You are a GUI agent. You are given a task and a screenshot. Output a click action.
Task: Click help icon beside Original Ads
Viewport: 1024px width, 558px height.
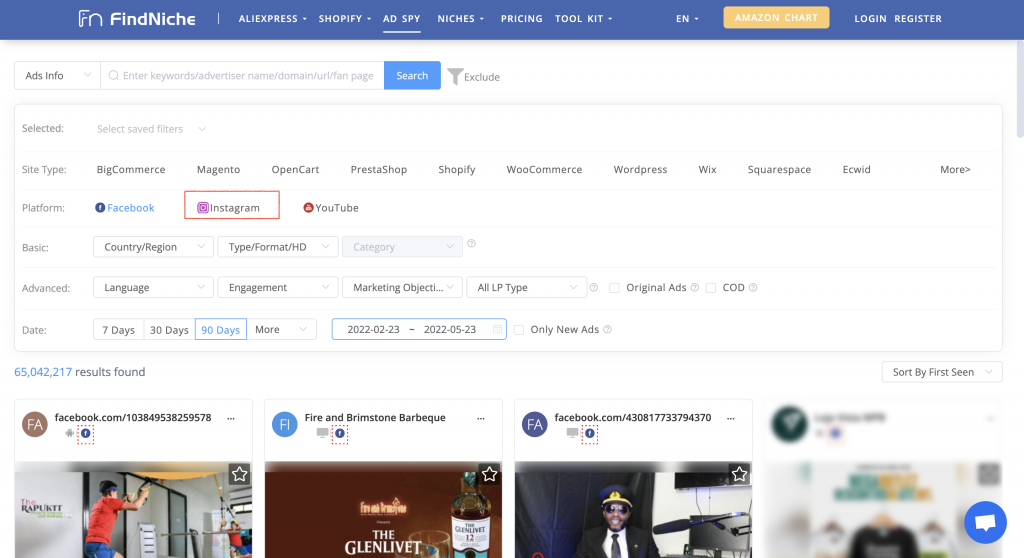[x=695, y=287]
